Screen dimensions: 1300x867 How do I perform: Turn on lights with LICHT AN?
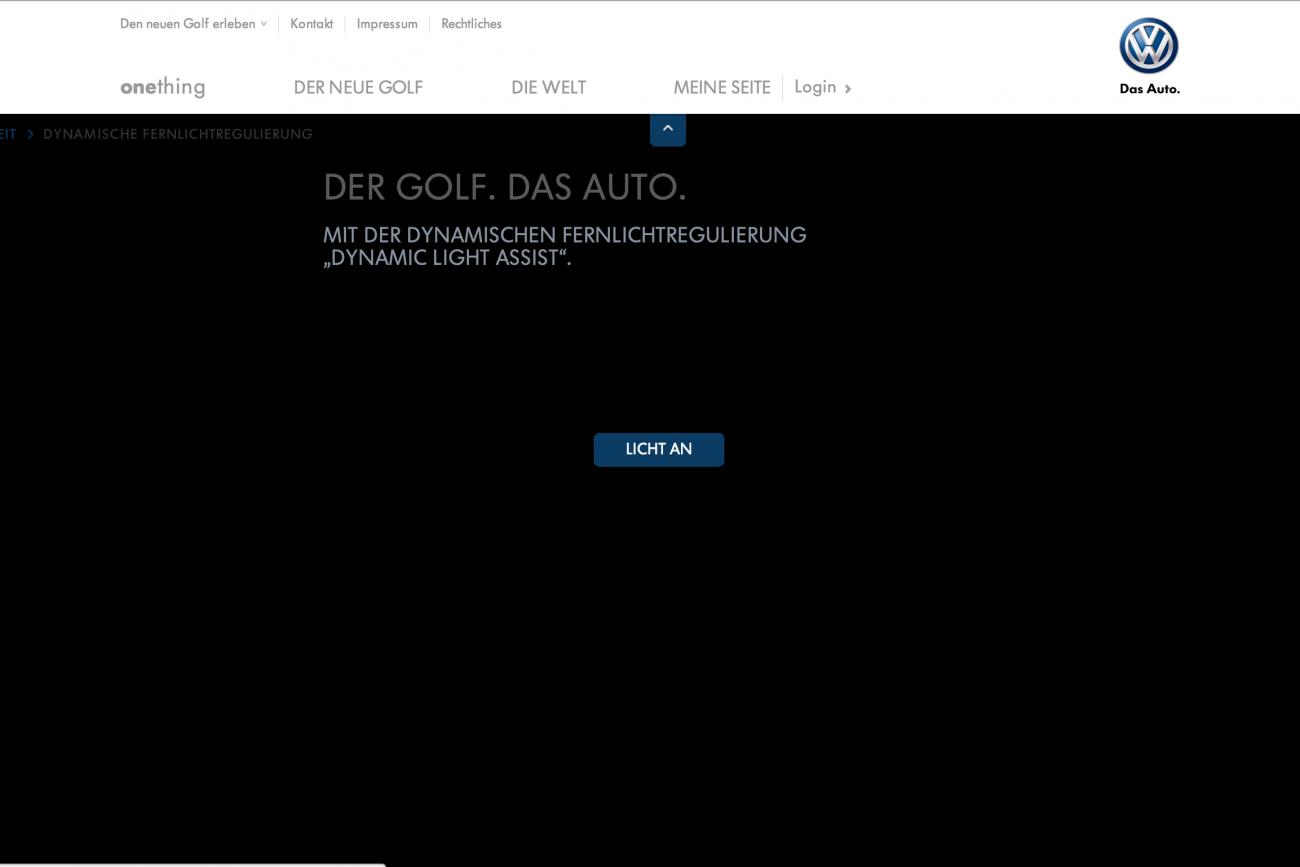click(658, 450)
